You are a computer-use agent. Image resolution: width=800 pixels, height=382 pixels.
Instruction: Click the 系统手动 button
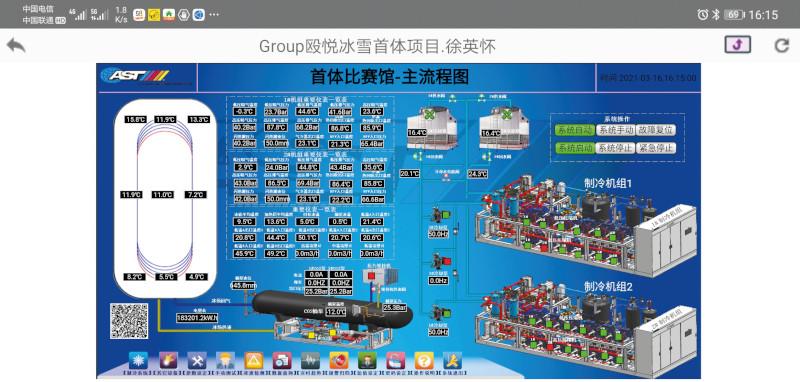(615, 130)
